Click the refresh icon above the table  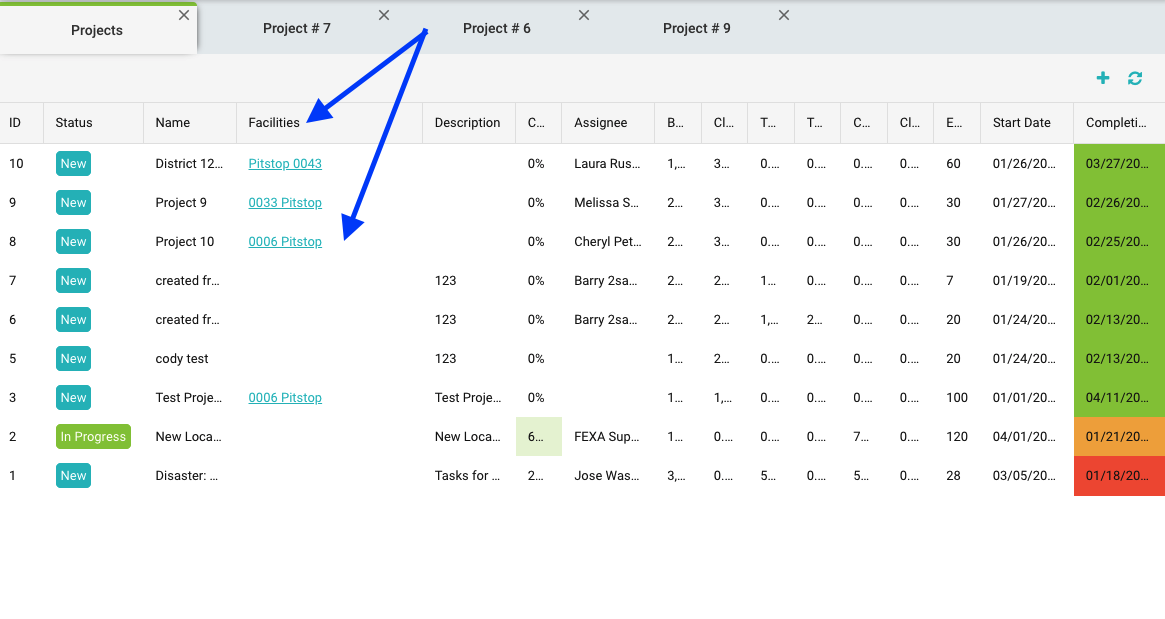click(1135, 78)
